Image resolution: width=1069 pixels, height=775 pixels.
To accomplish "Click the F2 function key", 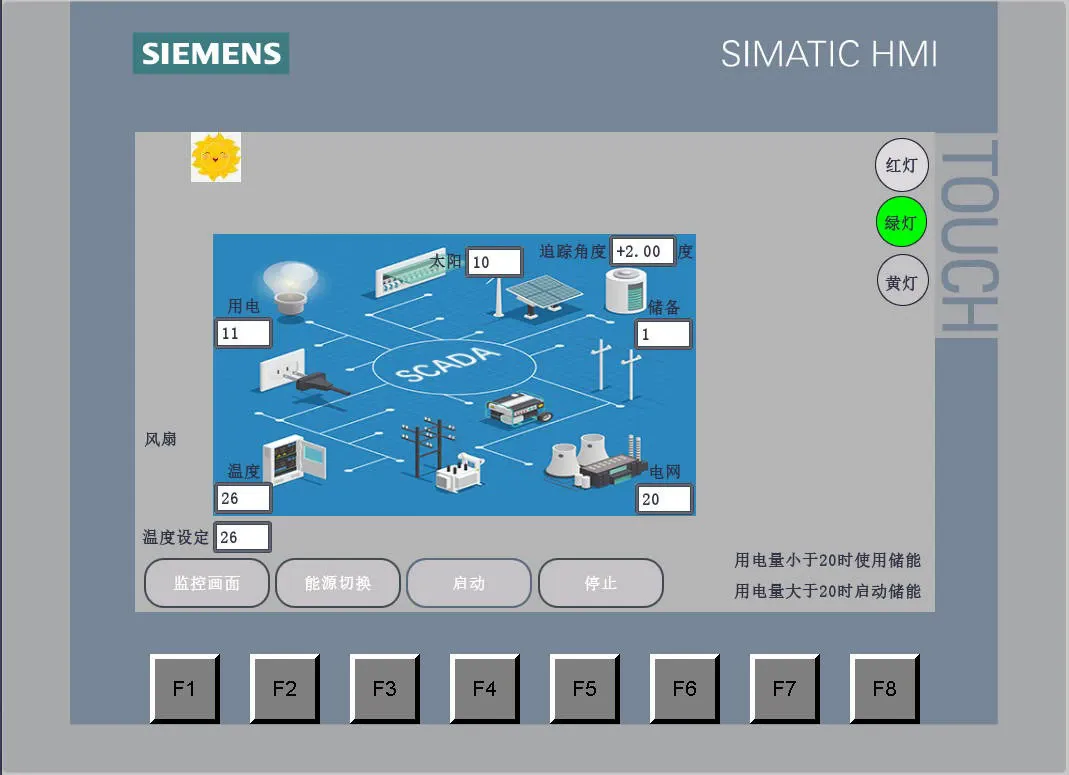I will click(285, 688).
